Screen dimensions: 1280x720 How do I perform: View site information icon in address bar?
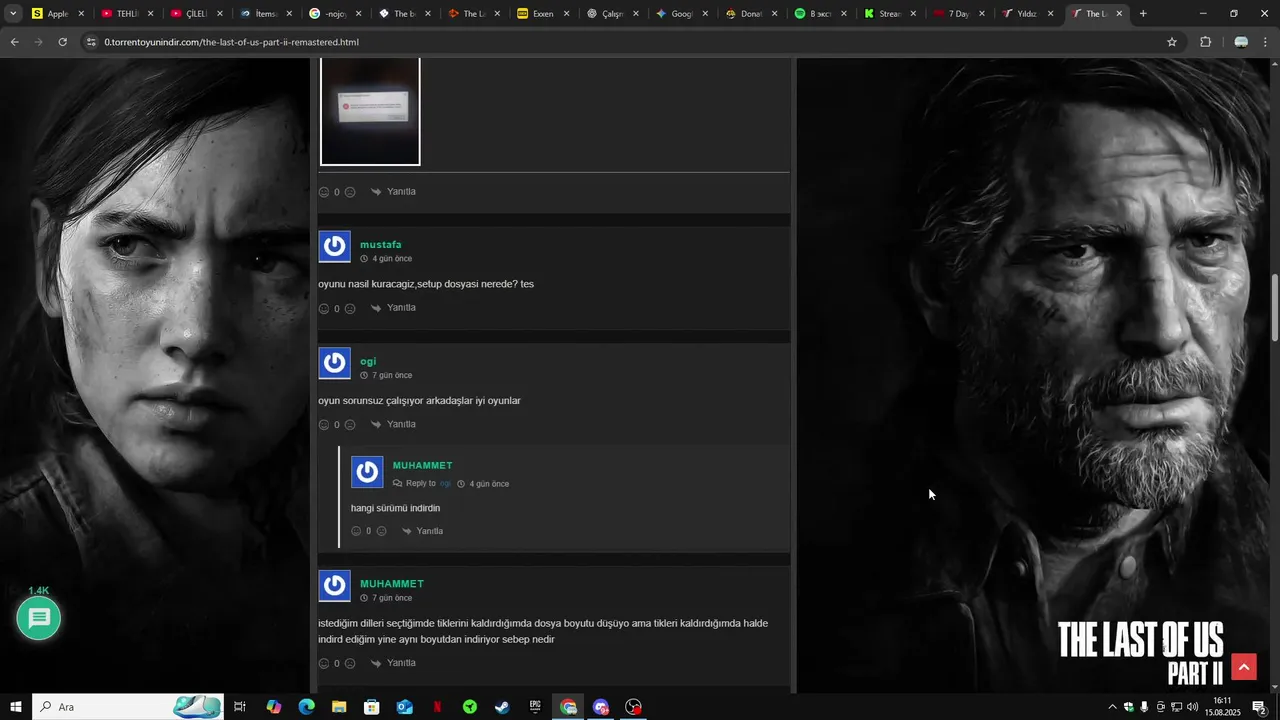click(x=92, y=42)
